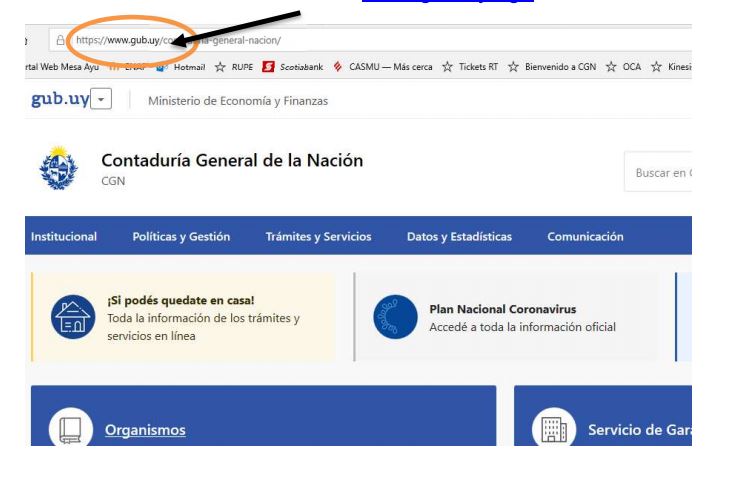The image size is (747, 482).
Task: Click the Contaduría General de la Nación title
Action: point(232,161)
